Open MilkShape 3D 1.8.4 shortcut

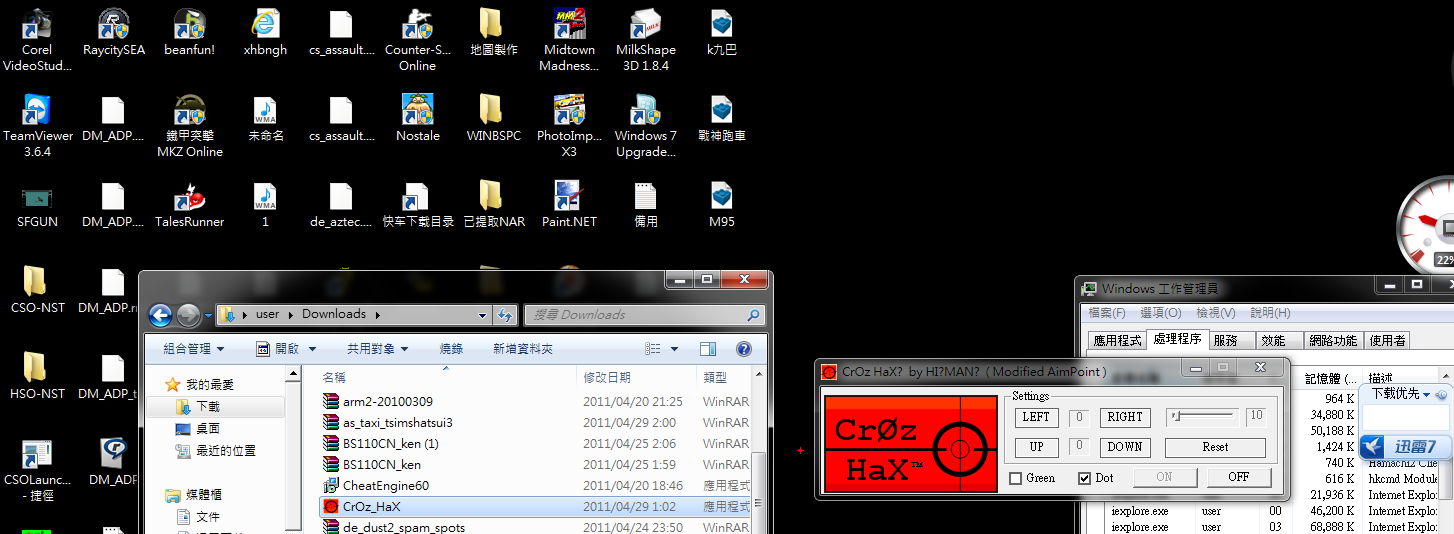pos(646,40)
